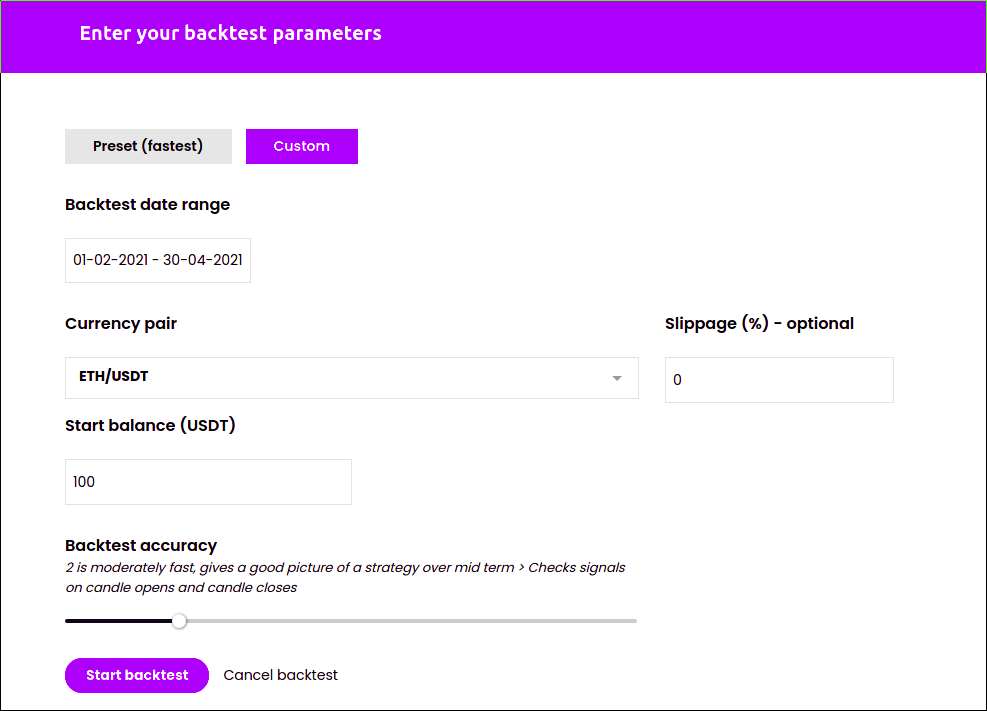
Task: Start the backtest
Action: (137, 675)
